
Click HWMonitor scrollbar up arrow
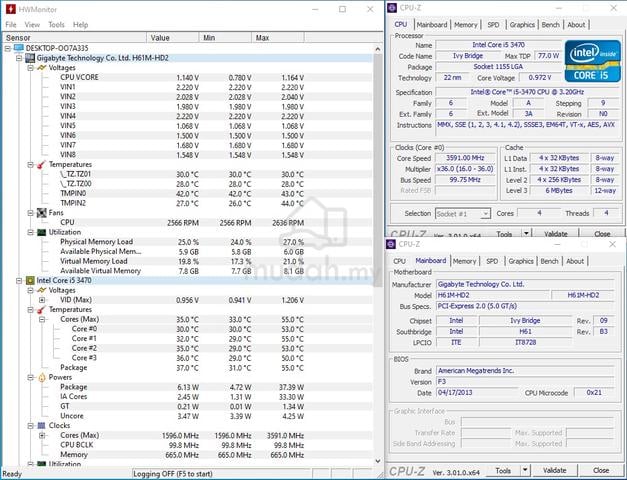click(378, 49)
